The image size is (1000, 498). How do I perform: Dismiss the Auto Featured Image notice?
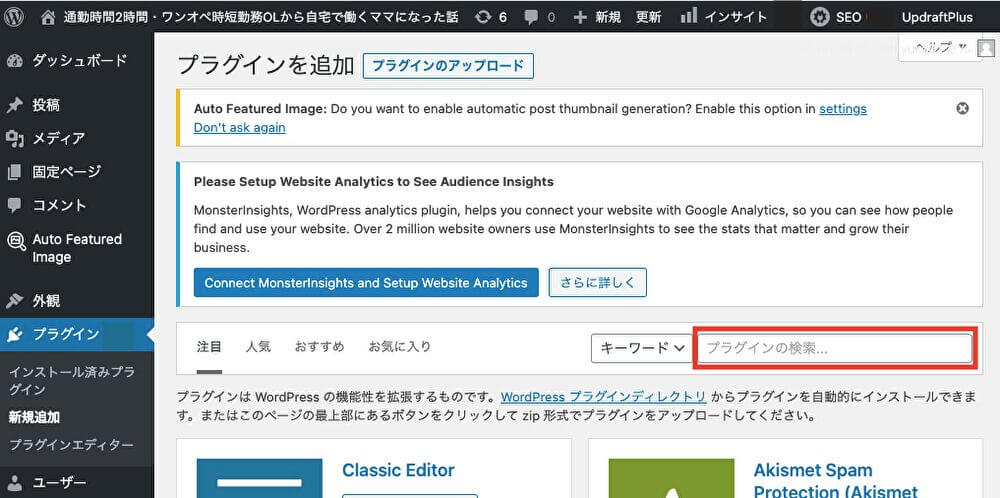963,108
